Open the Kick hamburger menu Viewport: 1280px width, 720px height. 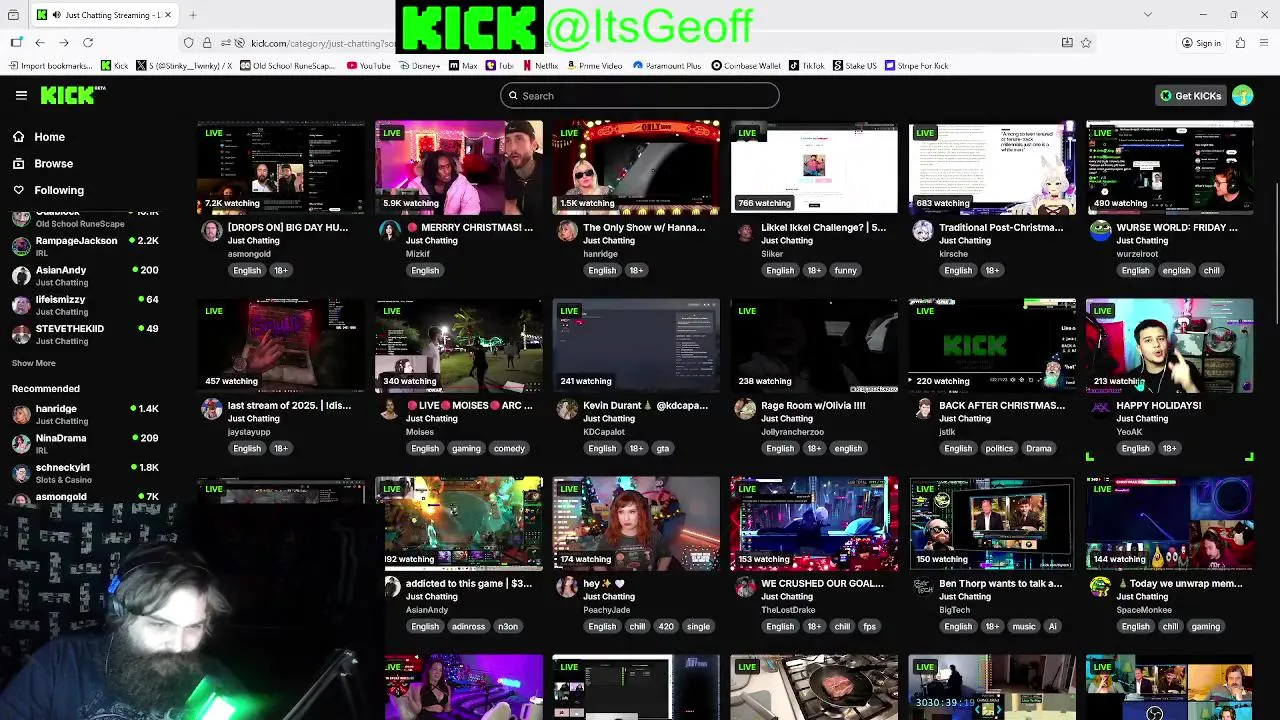[21, 95]
